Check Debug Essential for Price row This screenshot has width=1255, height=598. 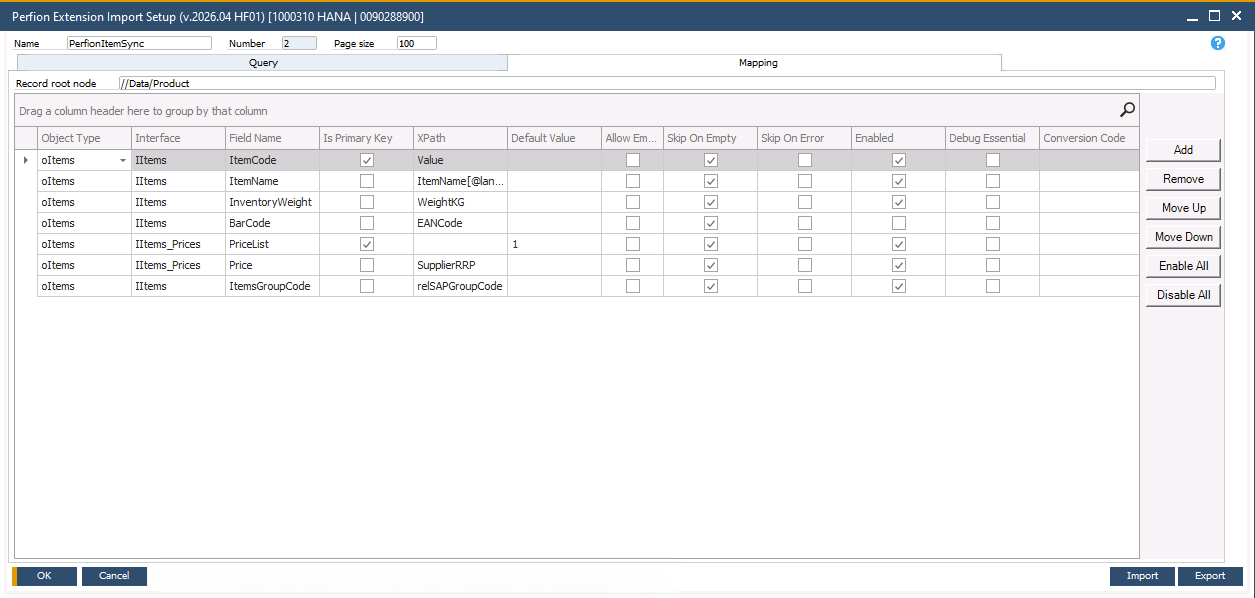(x=993, y=265)
